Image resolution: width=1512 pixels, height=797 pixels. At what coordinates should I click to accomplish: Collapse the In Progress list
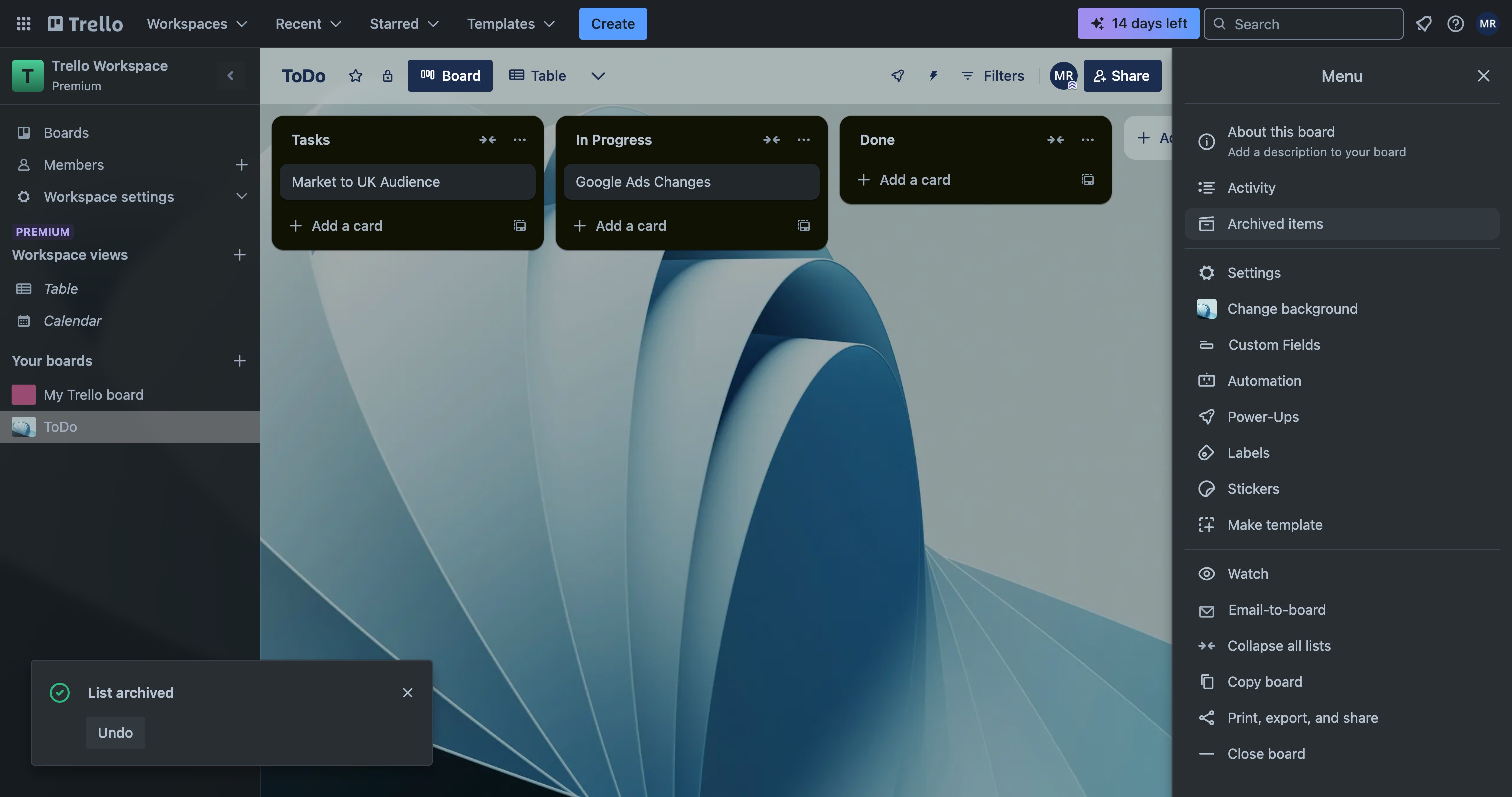pos(772,140)
